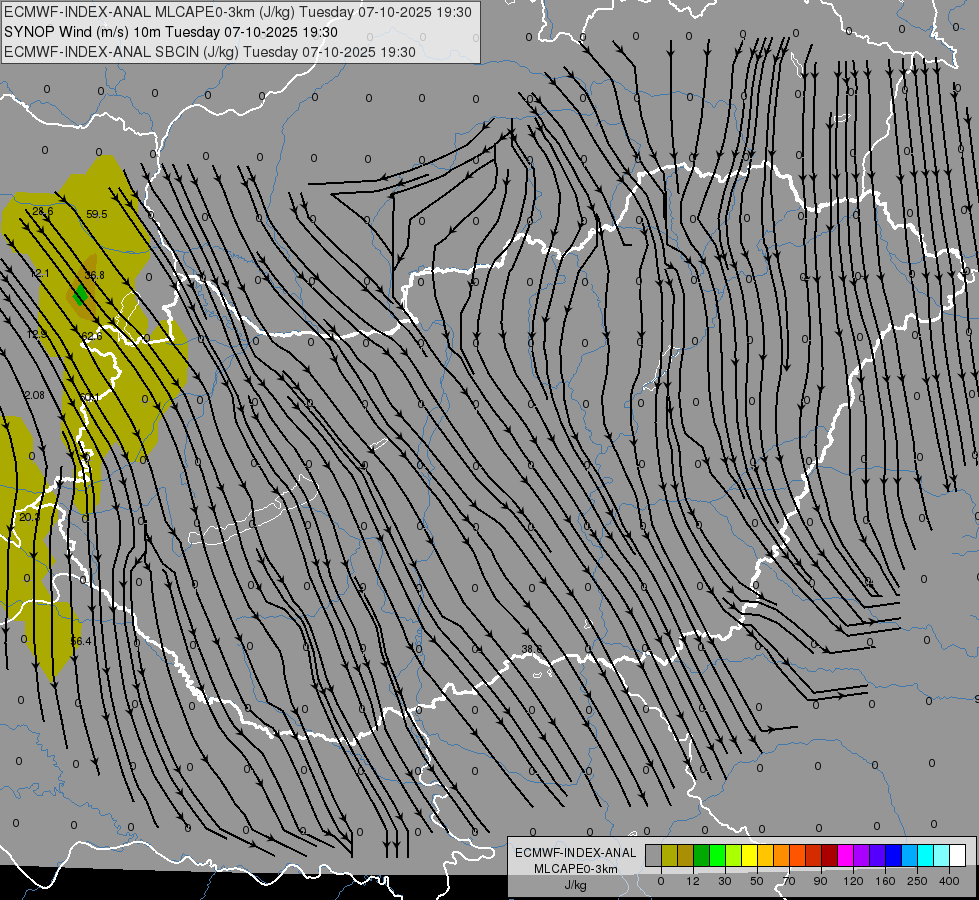Image resolution: width=979 pixels, height=900 pixels.
Task: Click the SYNOP Wind 10m title line
Action: point(170,32)
